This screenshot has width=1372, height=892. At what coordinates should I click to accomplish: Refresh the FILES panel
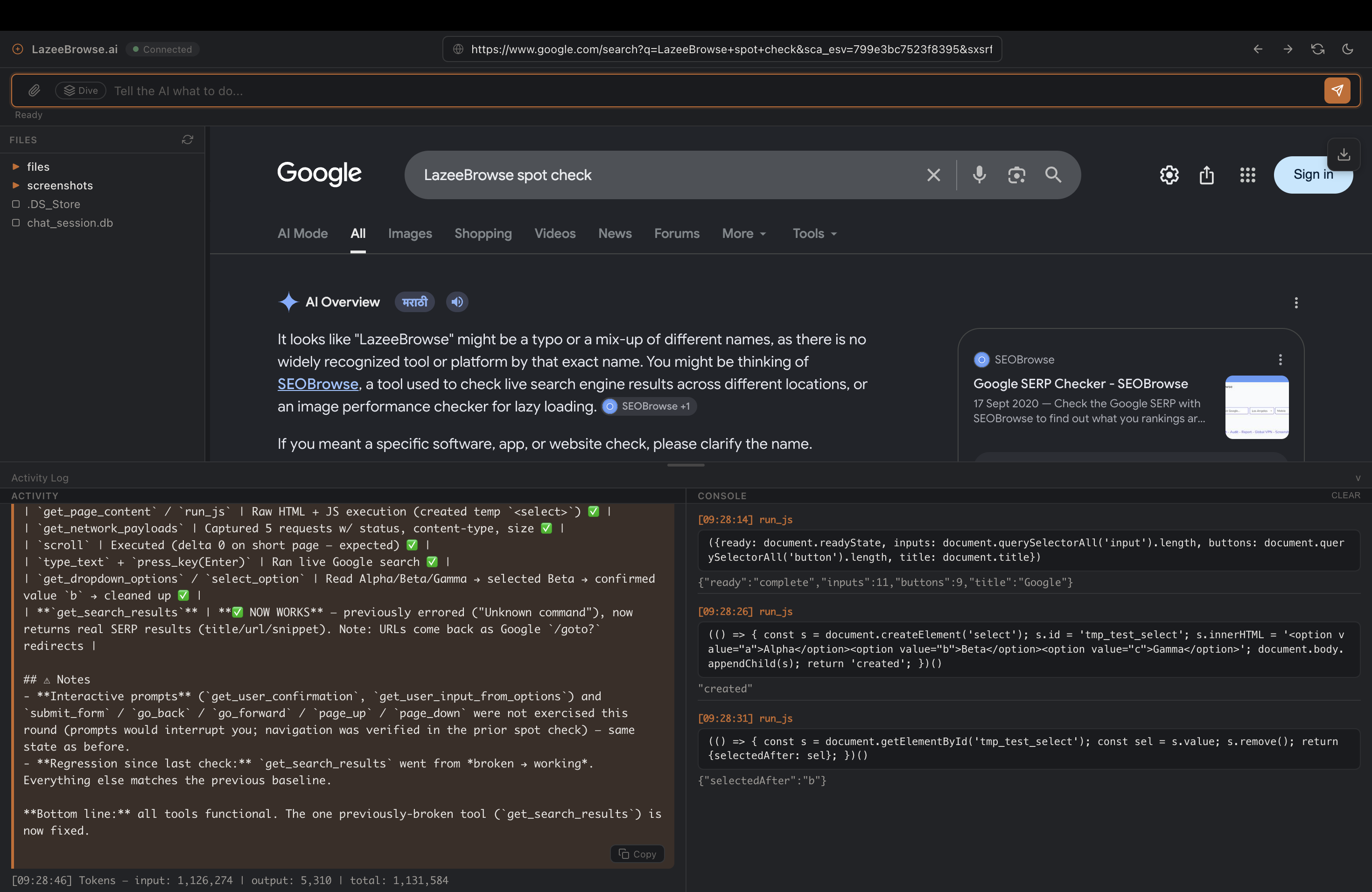(187, 139)
